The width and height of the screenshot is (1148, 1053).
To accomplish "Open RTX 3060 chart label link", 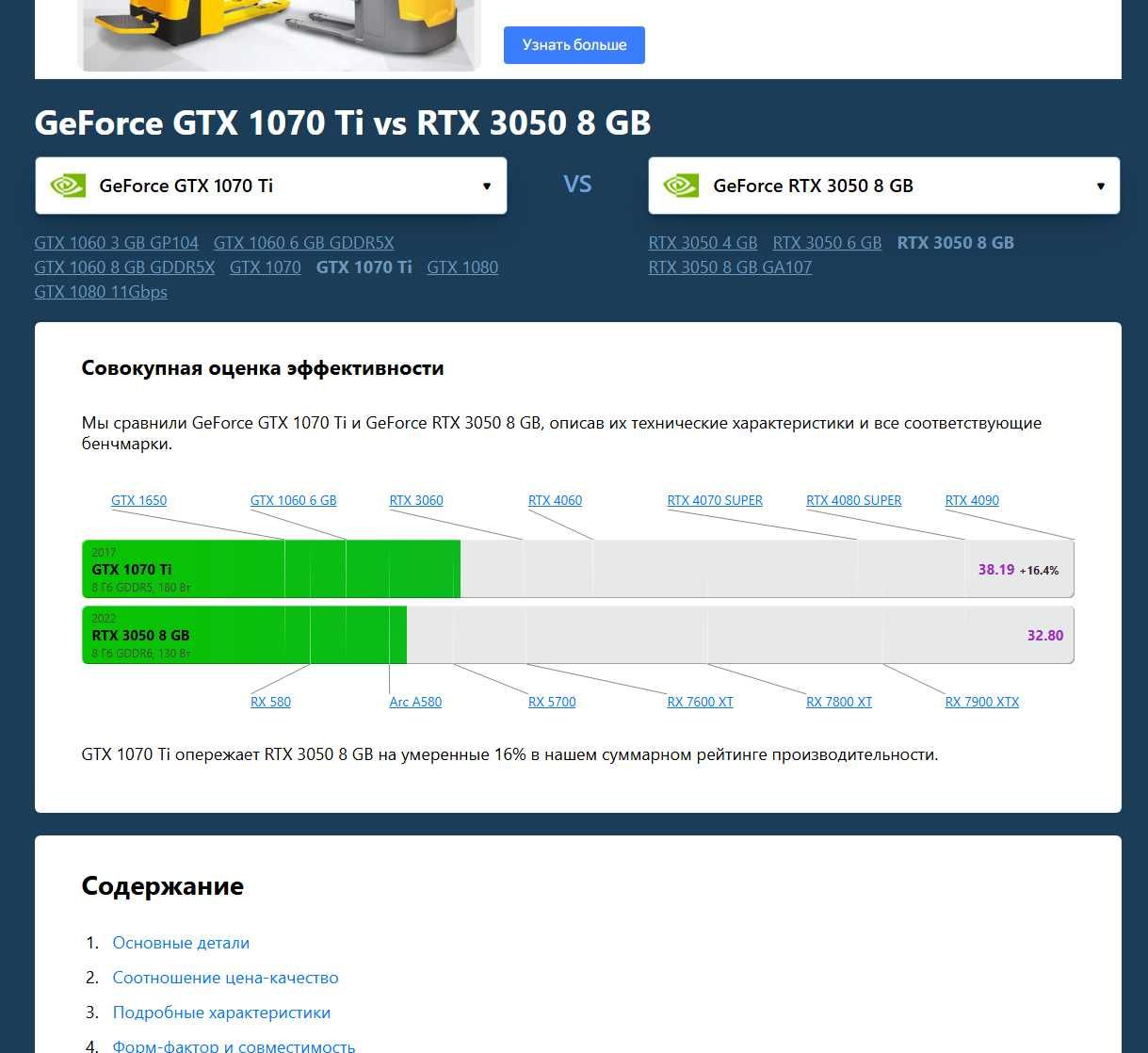I will [x=416, y=501].
